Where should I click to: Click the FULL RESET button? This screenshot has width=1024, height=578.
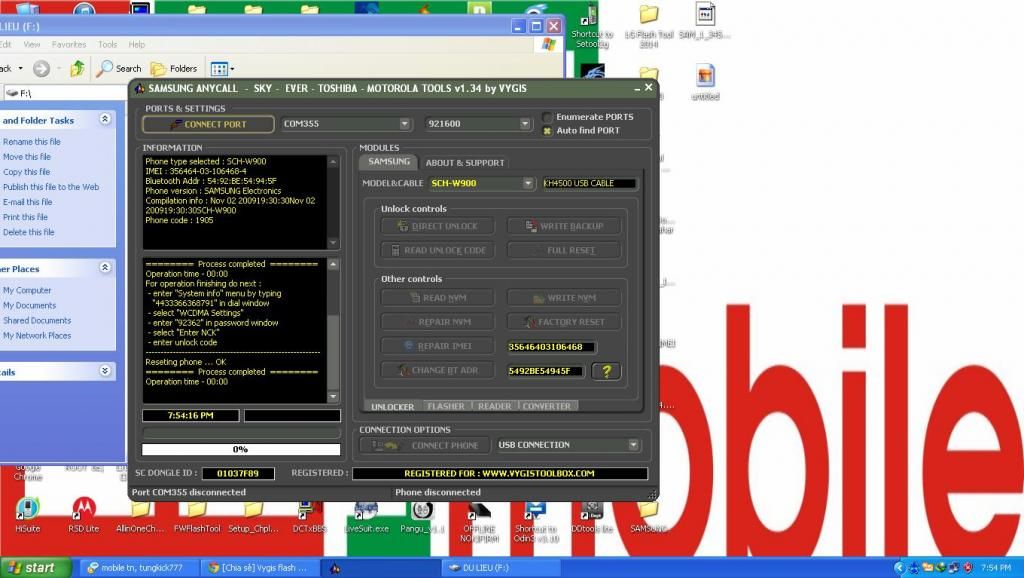point(564,250)
